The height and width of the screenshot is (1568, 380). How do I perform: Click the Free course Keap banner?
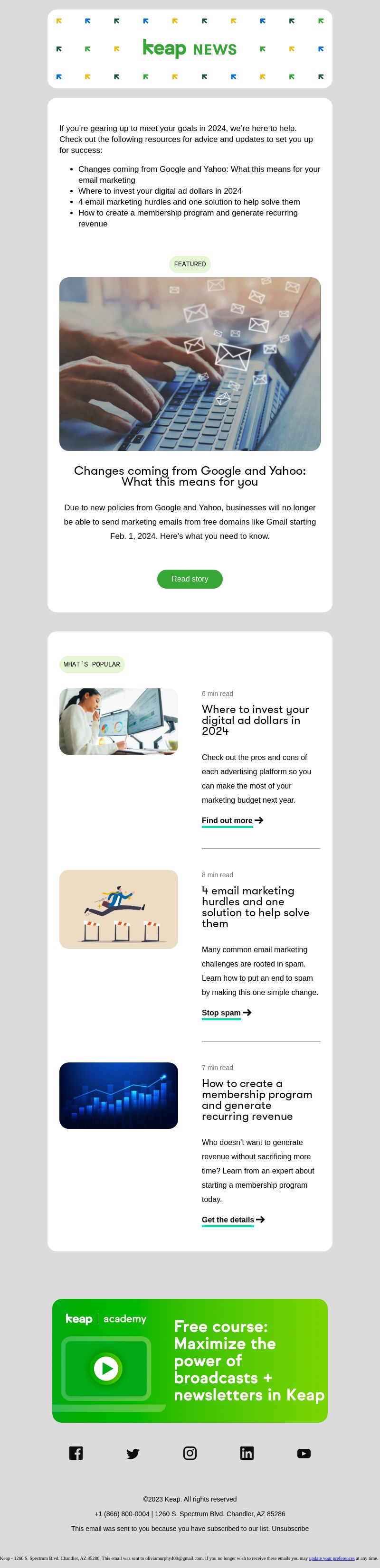190,1361
